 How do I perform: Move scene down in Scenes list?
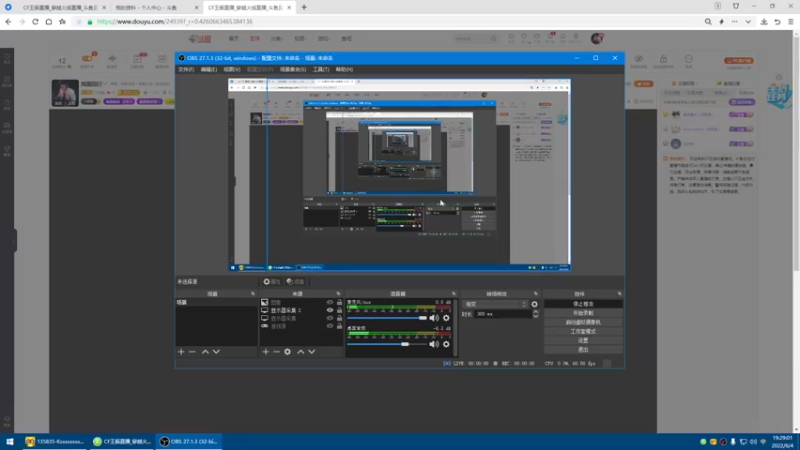click(216, 352)
